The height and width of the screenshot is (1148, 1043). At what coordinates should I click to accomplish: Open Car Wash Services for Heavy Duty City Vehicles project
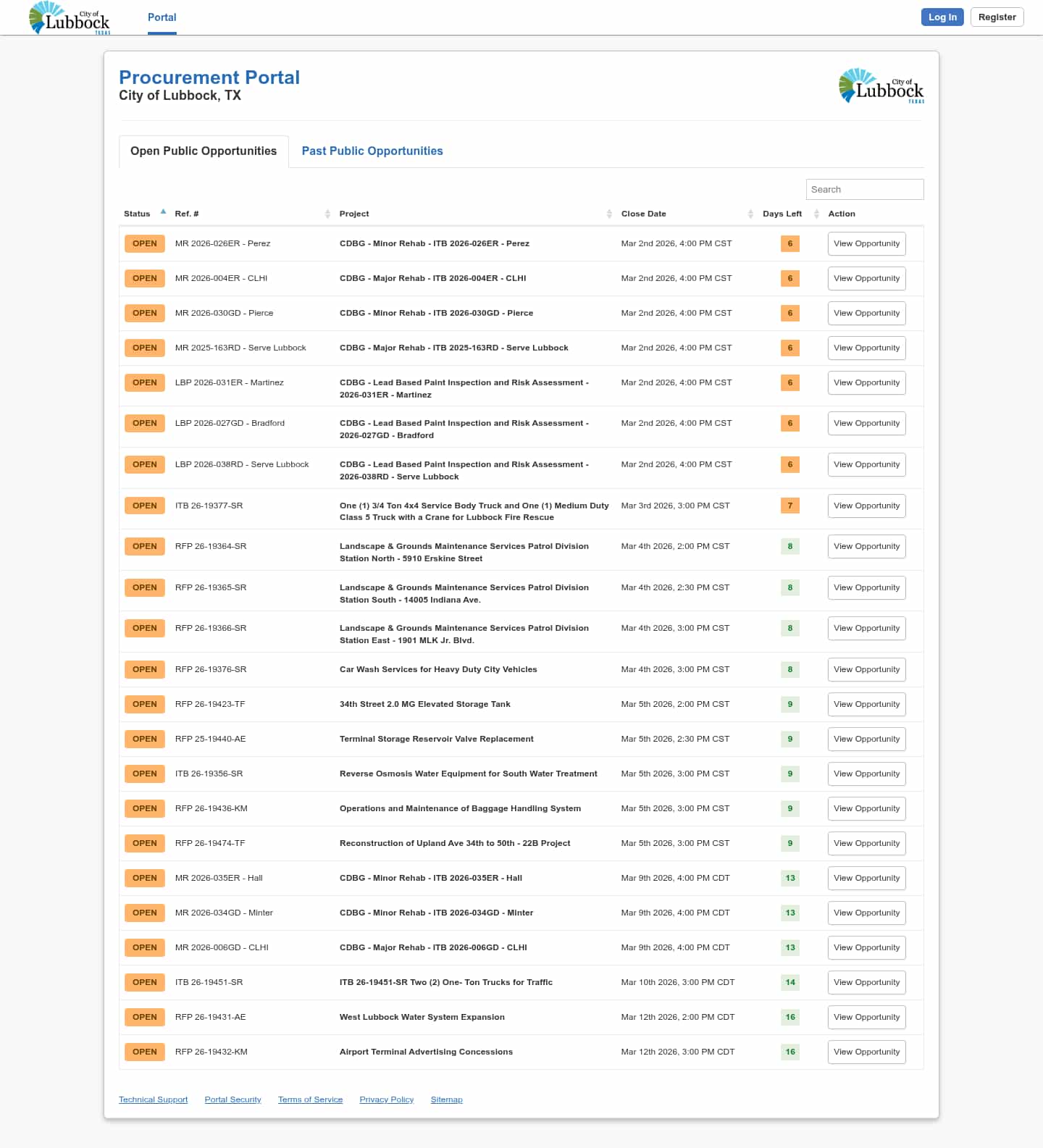[x=438, y=669]
